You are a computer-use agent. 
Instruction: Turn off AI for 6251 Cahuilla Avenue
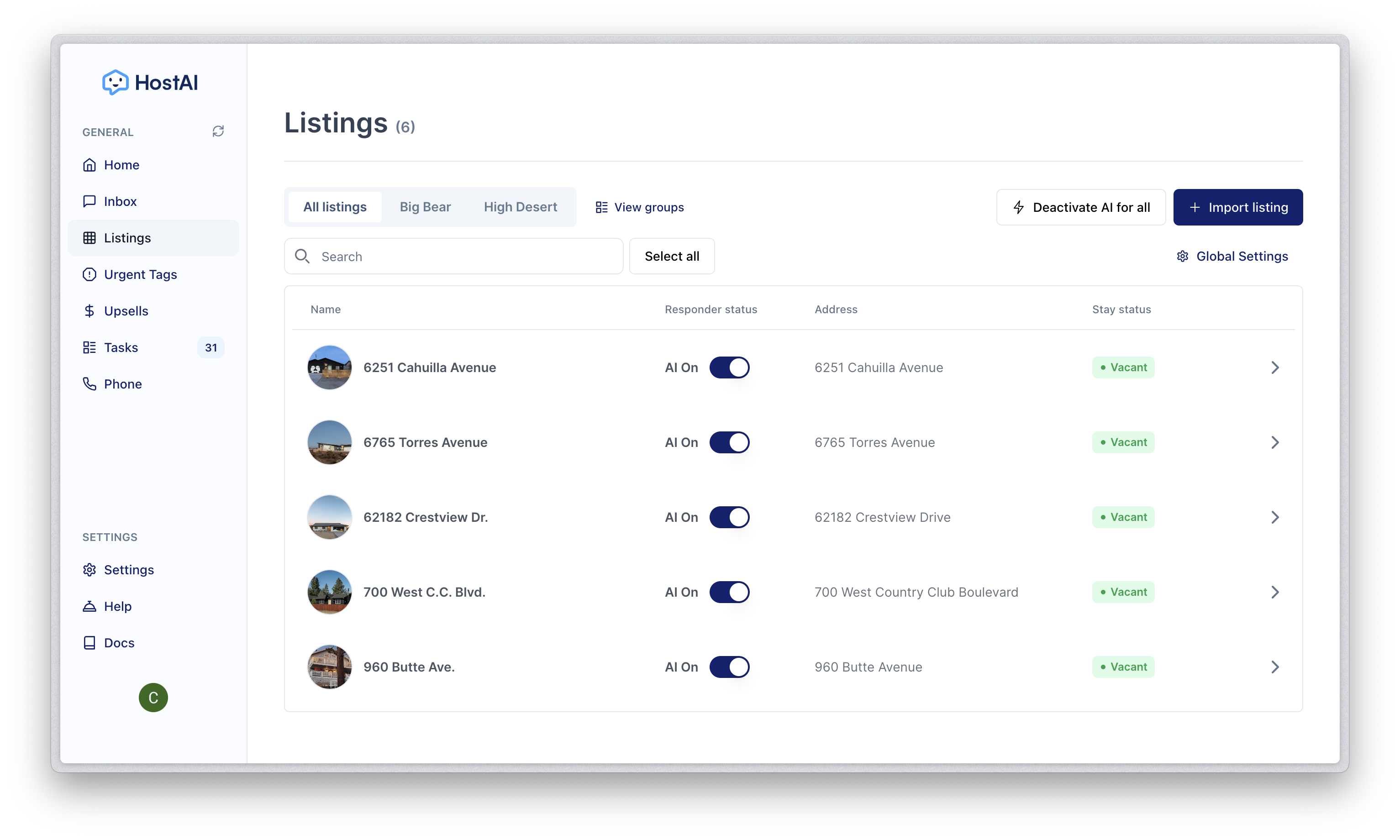point(729,367)
